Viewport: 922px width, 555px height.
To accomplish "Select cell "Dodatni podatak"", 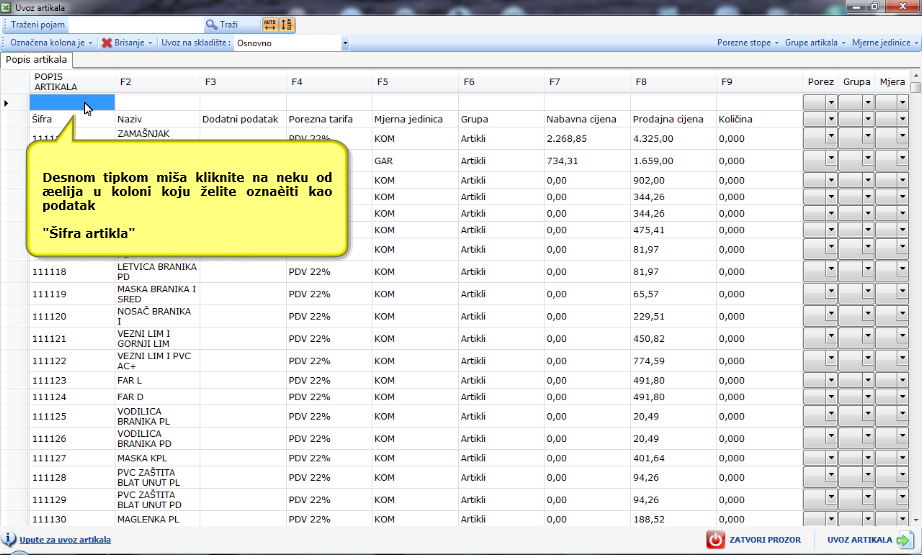I will pyautogui.click(x=243, y=119).
